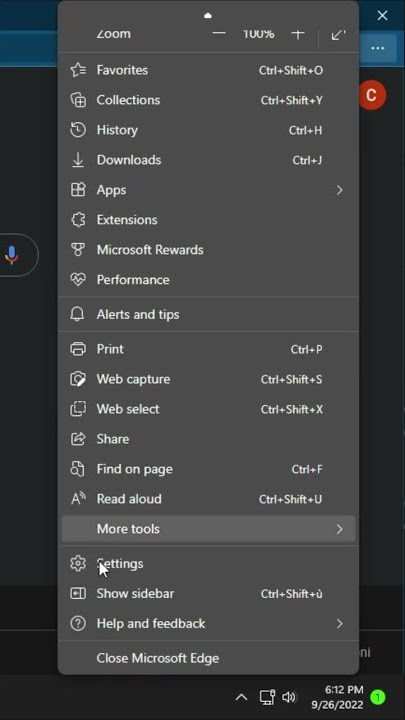Click the Share arrow icon
This screenshot has height=720, width=405.
tap(78, 439)
